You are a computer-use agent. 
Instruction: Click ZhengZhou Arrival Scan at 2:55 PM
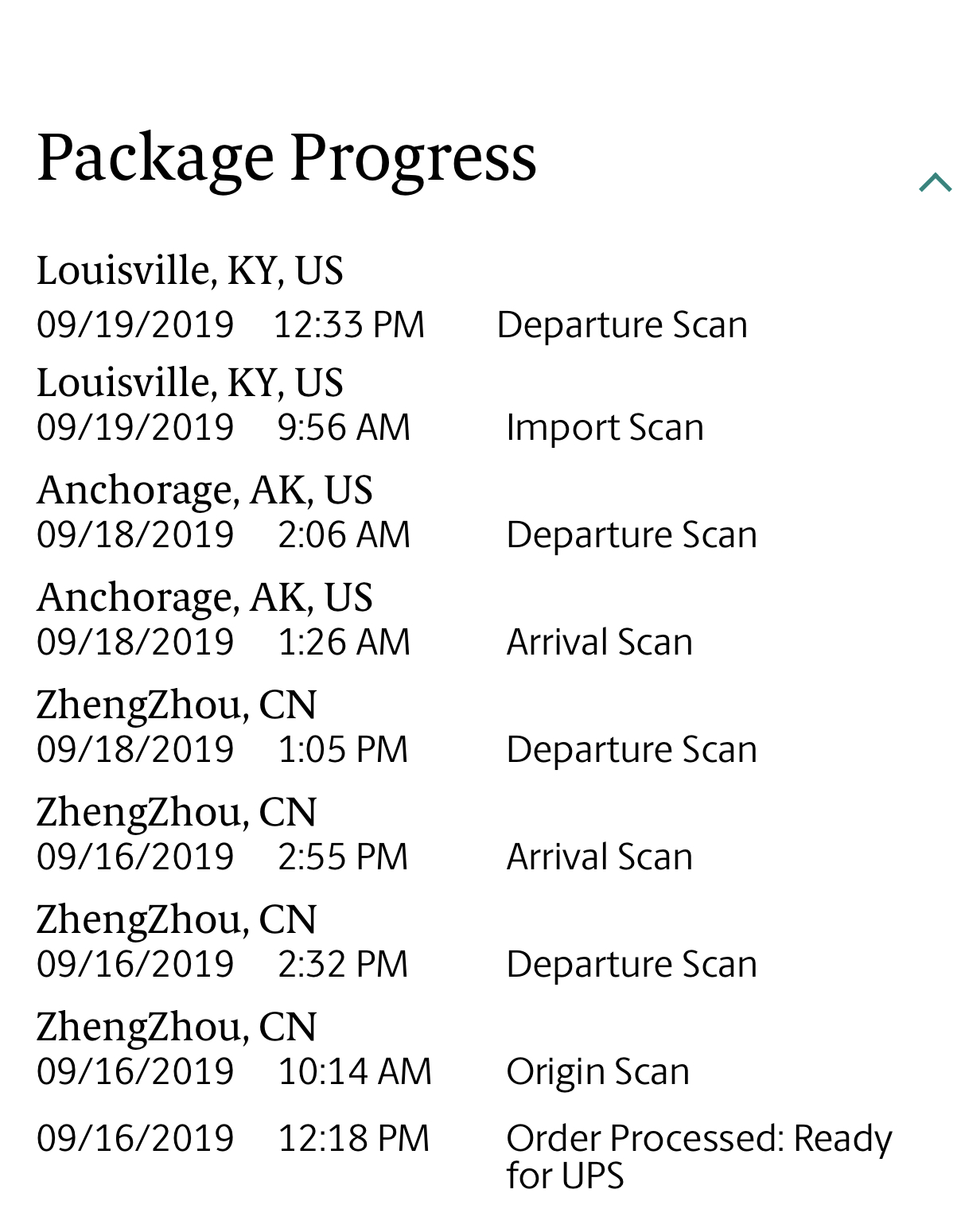600,857
